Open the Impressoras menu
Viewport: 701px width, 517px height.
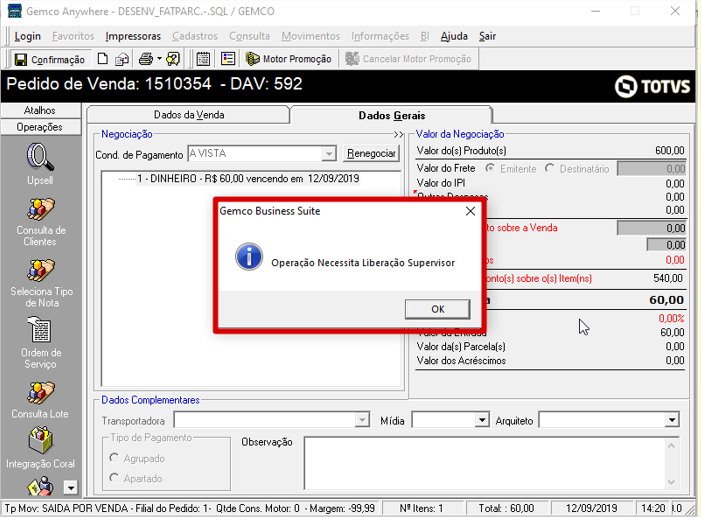(133, 36)
